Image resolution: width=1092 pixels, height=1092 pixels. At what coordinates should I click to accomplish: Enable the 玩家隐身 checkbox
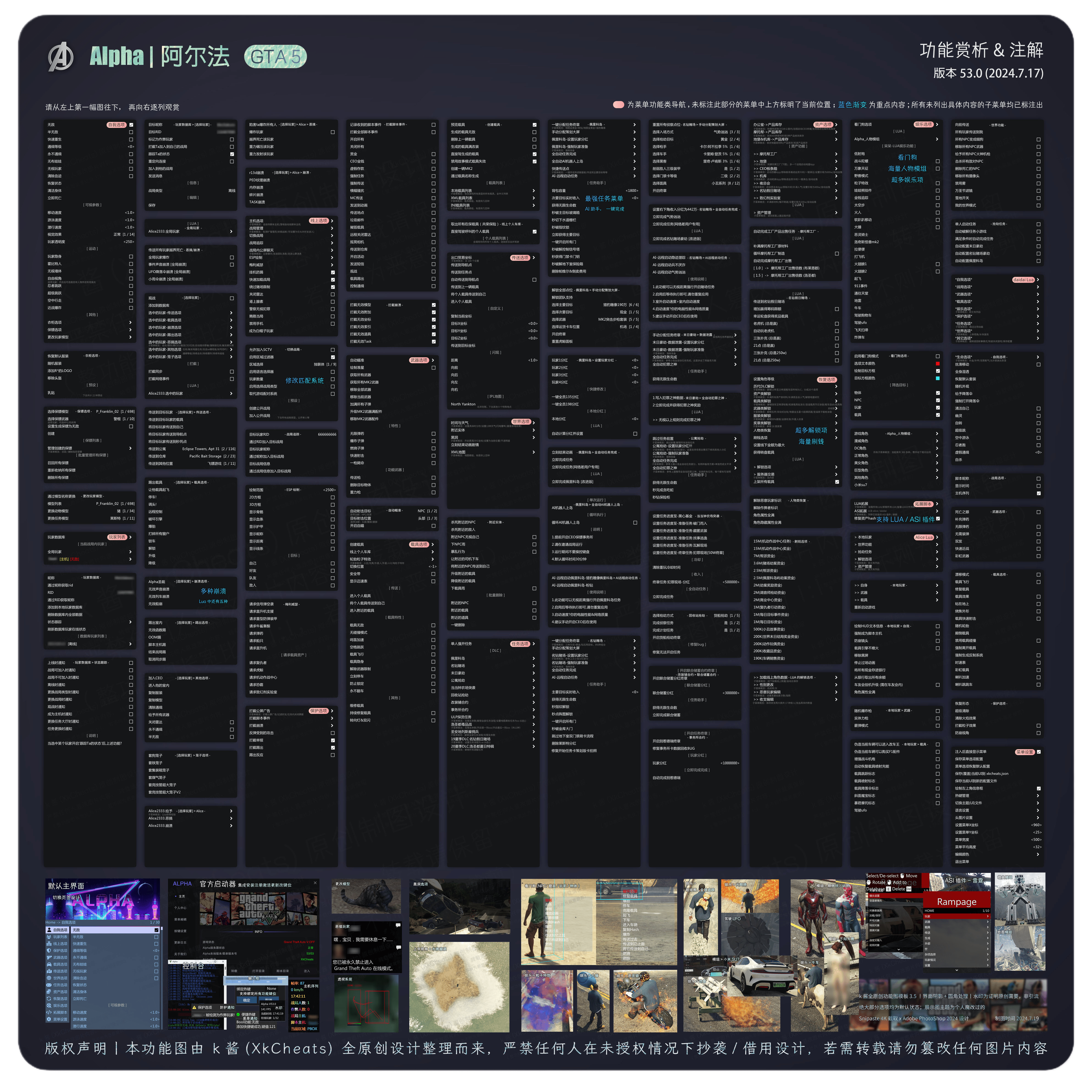(131, 257)
